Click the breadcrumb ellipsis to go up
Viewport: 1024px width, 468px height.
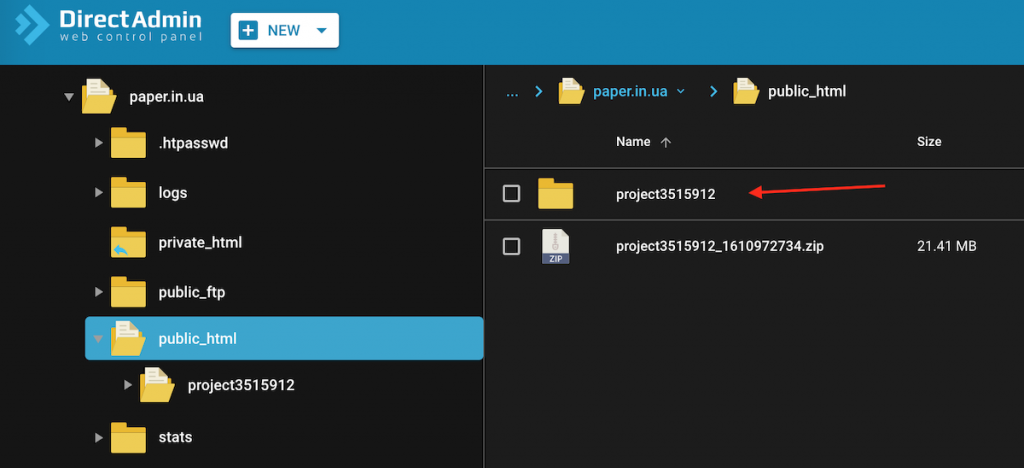click(x=512, y=92)
